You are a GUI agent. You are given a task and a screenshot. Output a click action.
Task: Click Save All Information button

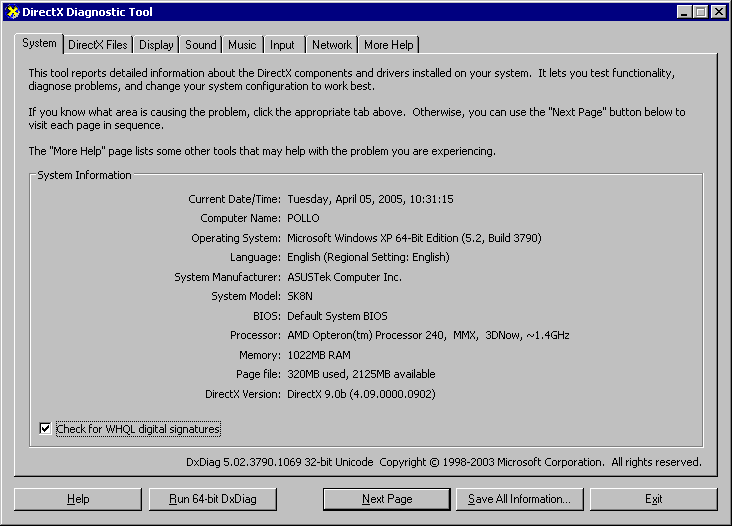[x=520, y=499]
